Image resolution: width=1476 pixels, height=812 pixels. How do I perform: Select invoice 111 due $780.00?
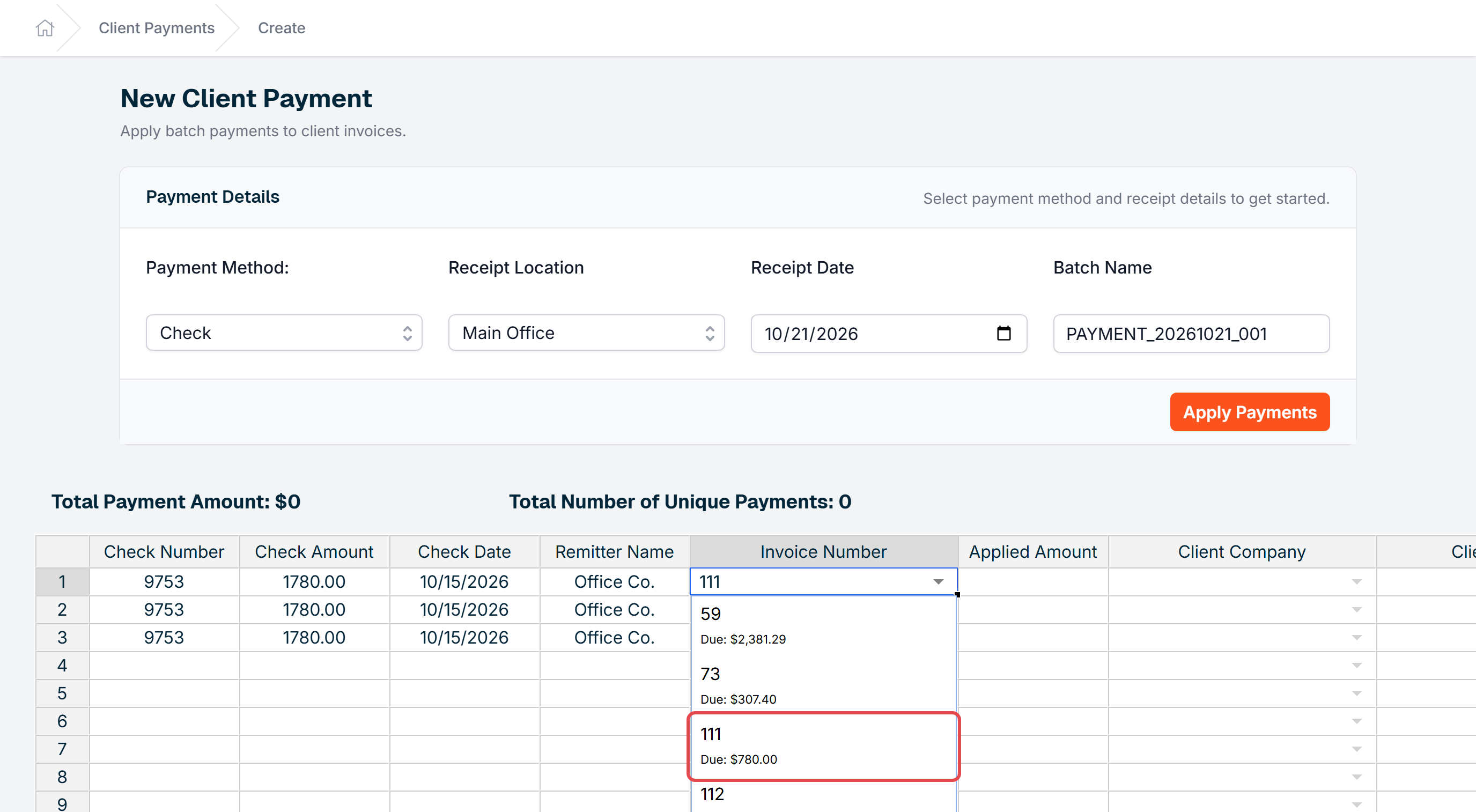click(x=823, y=746)
